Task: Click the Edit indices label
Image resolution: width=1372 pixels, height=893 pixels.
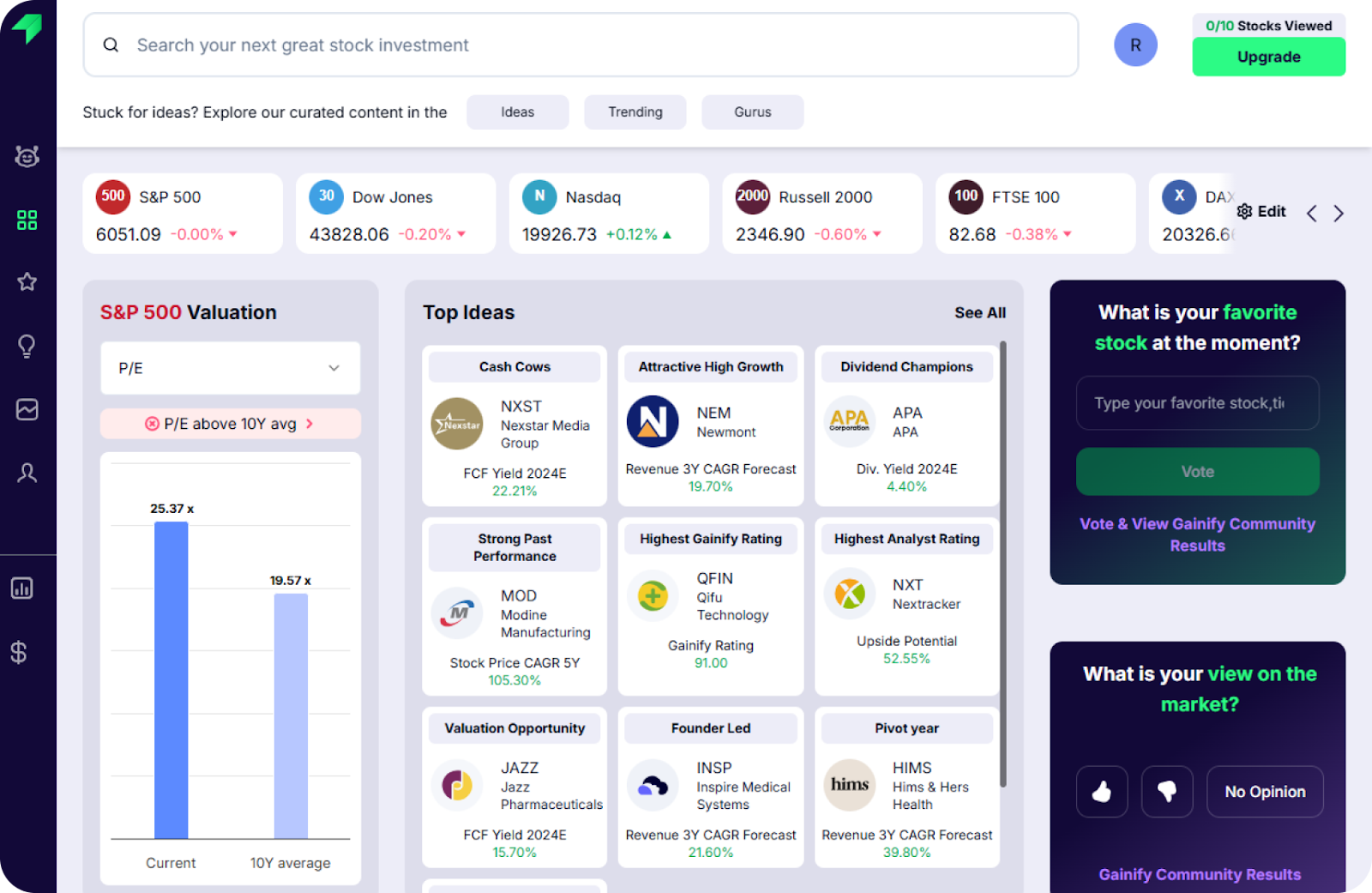Action: click(x=1272, y=211)
